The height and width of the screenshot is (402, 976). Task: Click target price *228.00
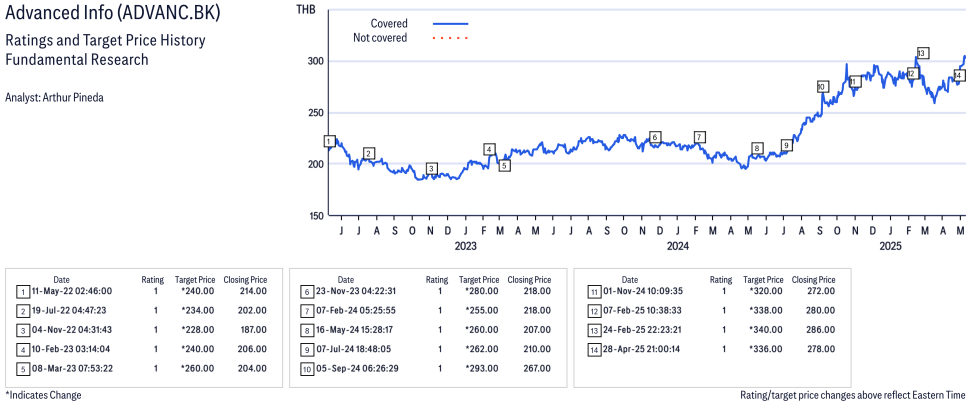(197, 329)
